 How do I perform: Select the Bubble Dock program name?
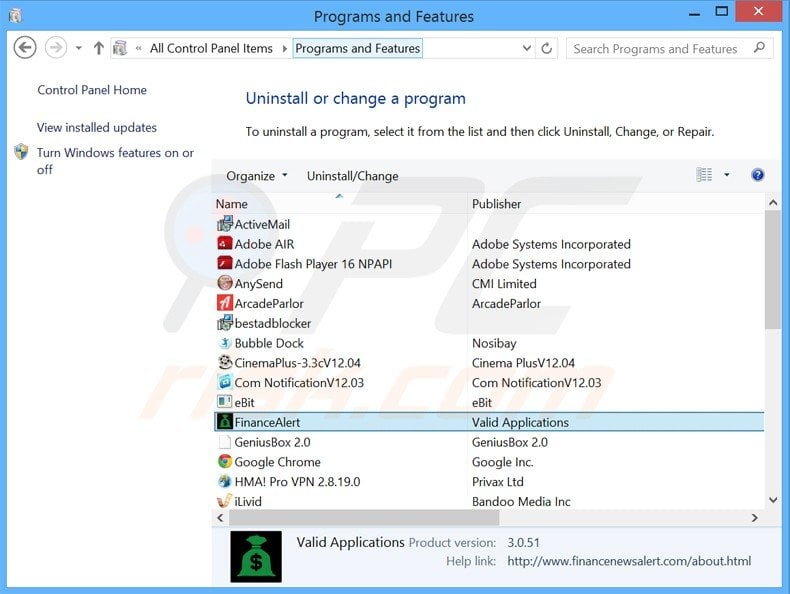(269, 343)
